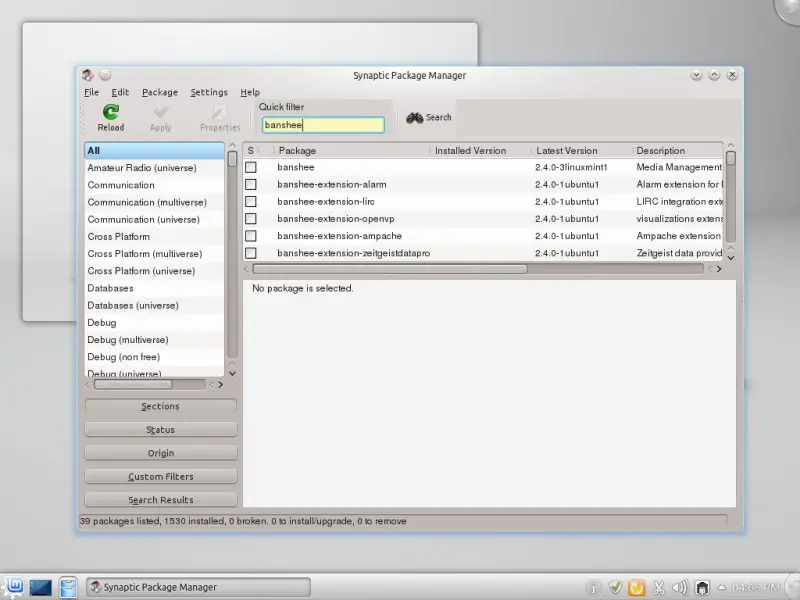Select the All category
Screen dimensions: 800x600
154,151
